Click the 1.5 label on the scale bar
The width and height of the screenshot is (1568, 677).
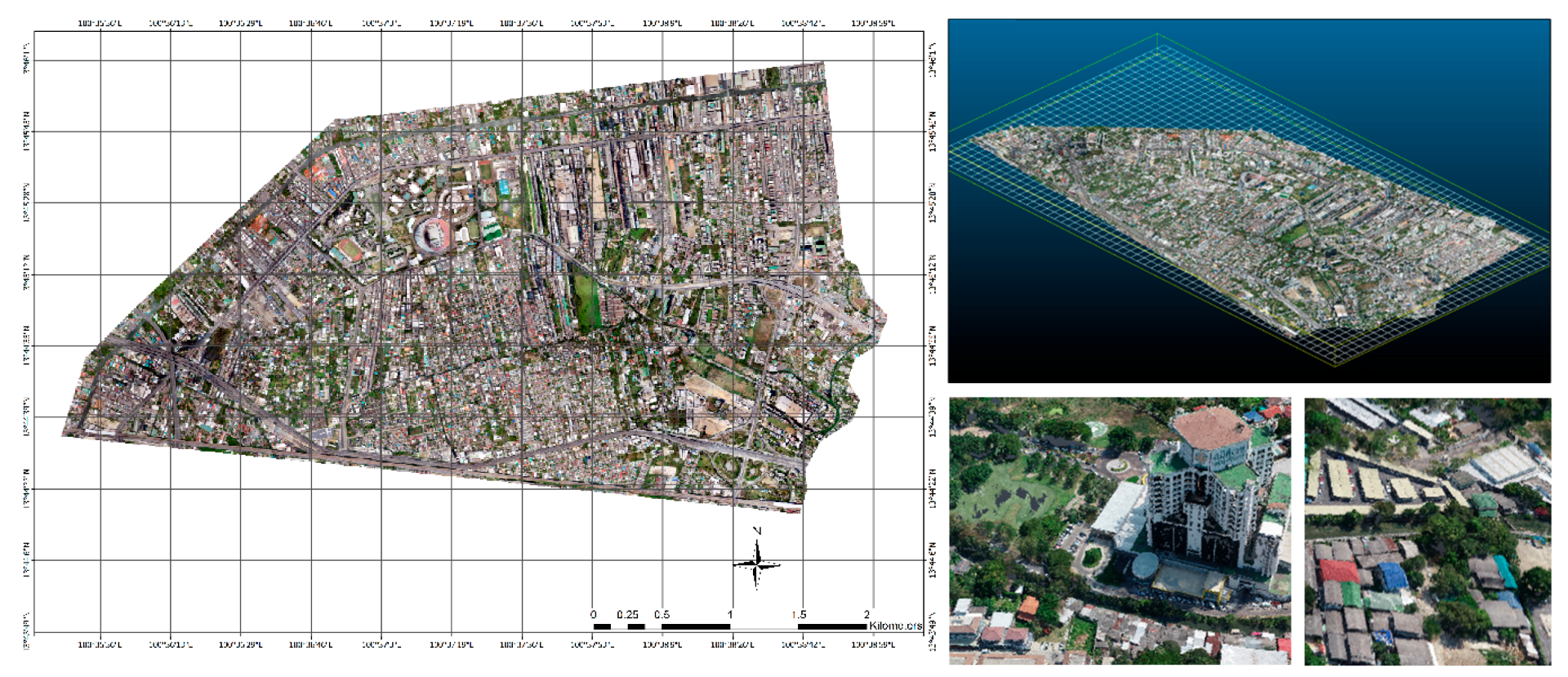[x=799, y=614]
